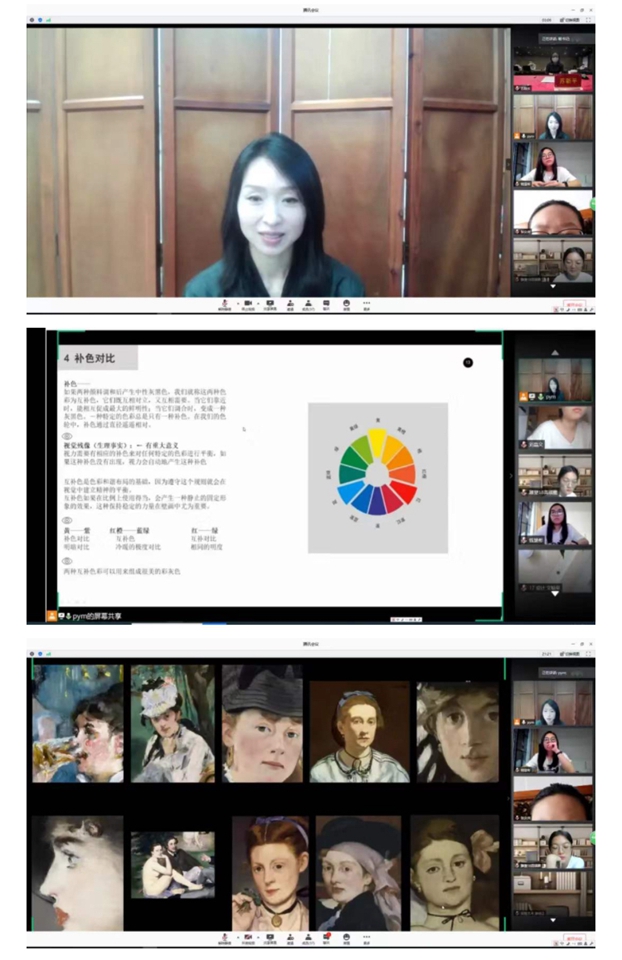Start screen sharing from the top meeting toolbar
This screenshot has height=960, width=622.
point(270,304)
